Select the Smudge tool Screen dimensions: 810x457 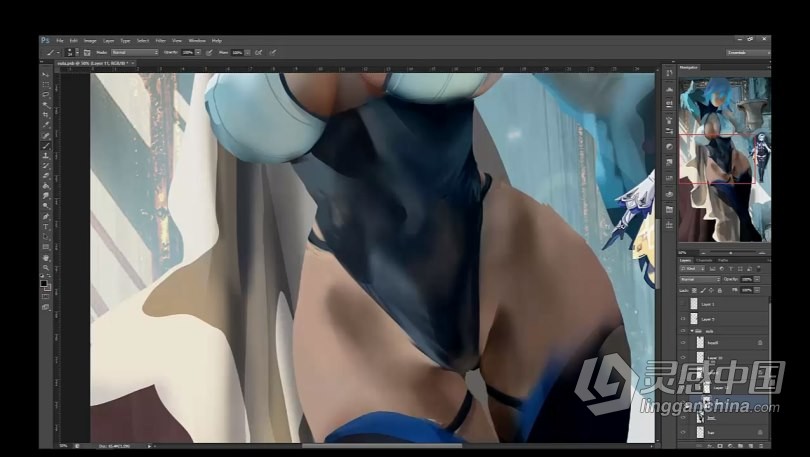[45, 196]
